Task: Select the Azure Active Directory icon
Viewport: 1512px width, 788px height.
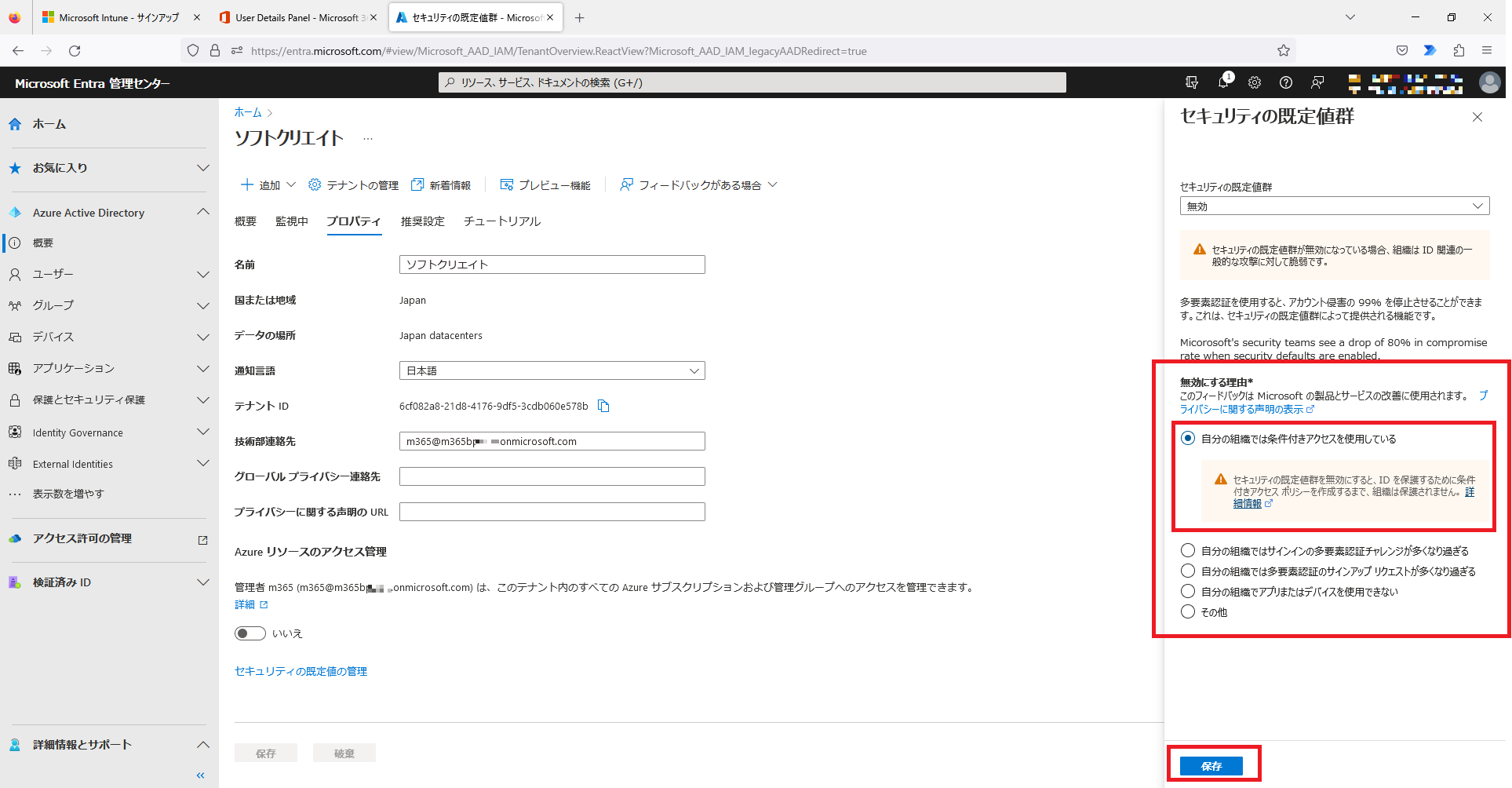Action: (x=15, y=213)
